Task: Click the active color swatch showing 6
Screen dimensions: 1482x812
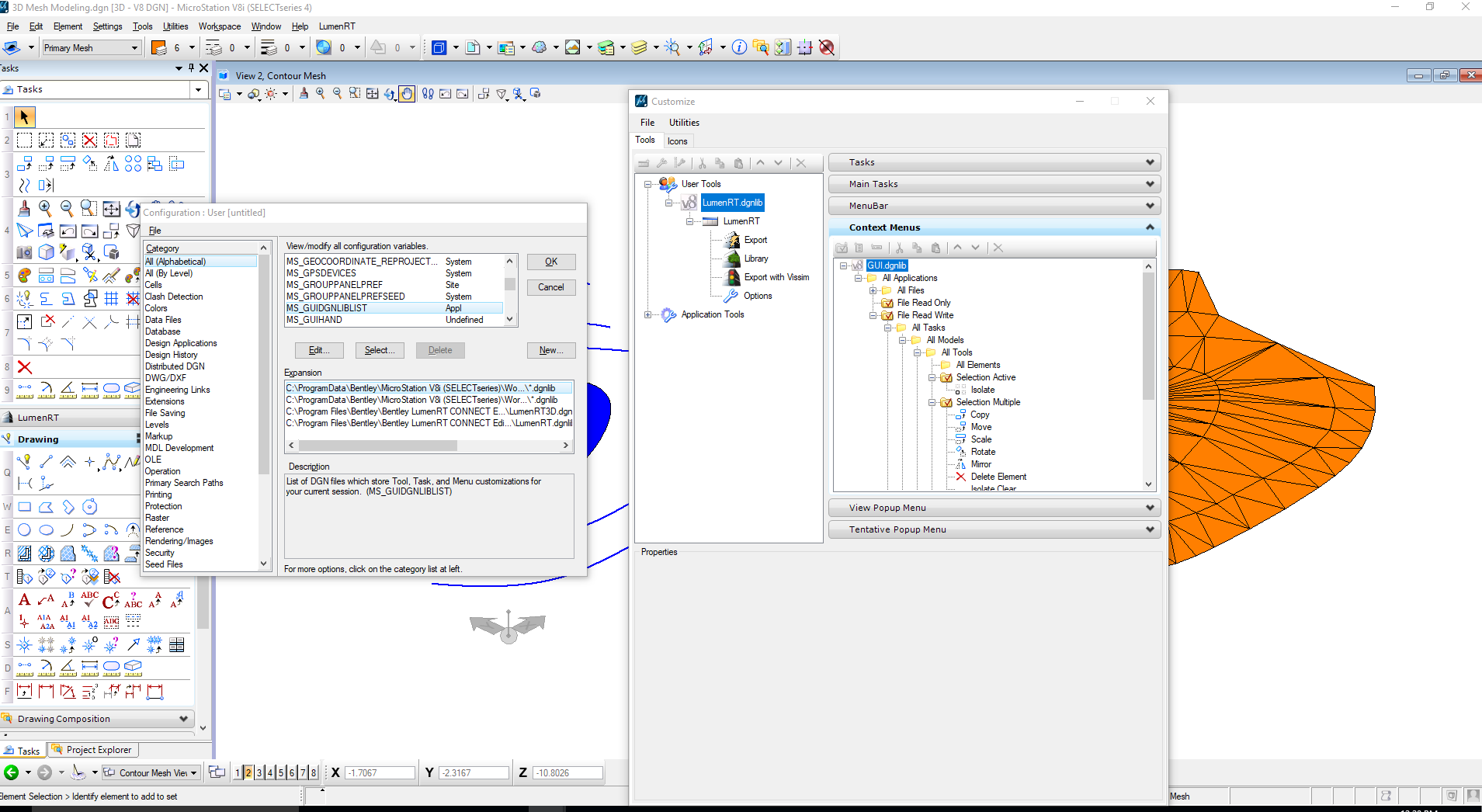Action: pyautogui.click(x=158, y=47)
